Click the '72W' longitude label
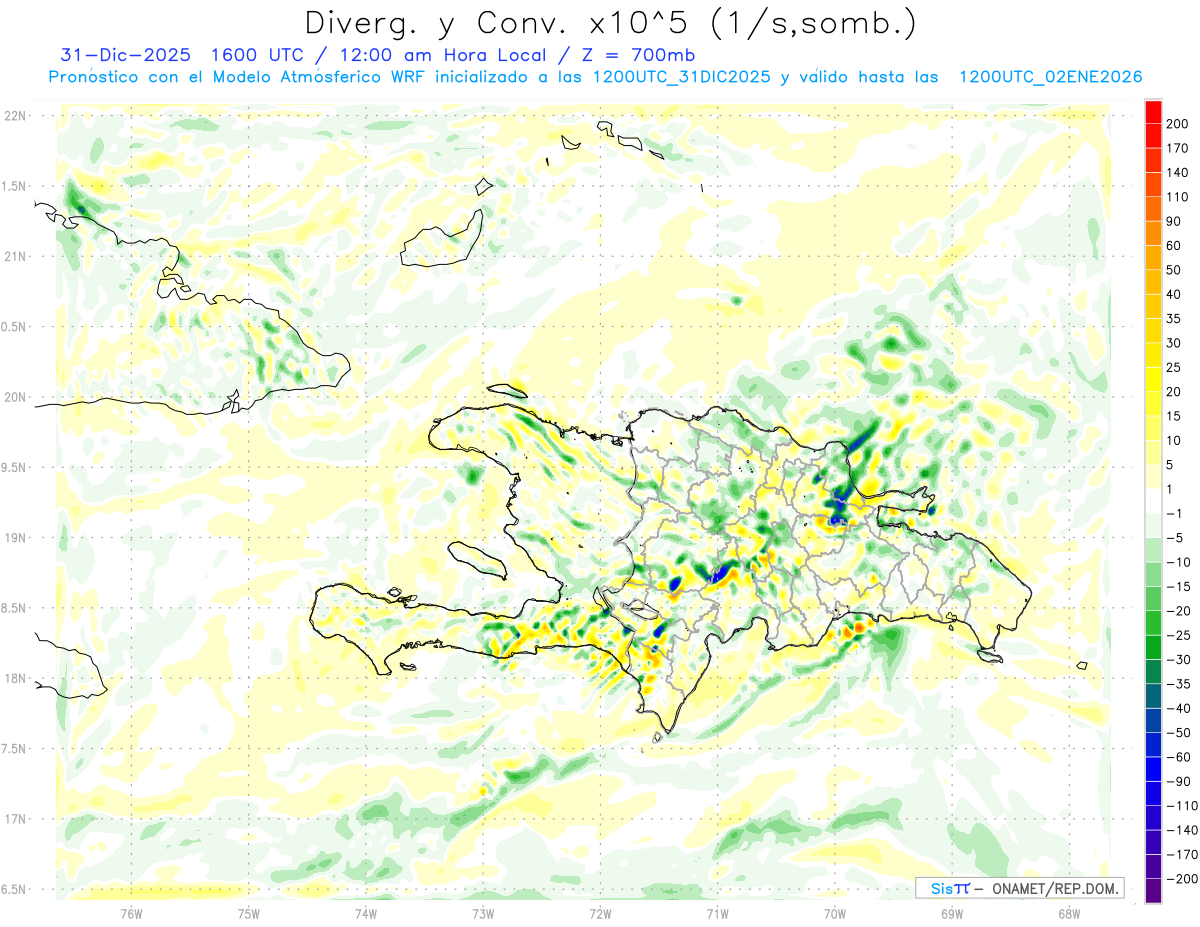Viewport: 1200px width, 927px height. (x=600, y=913)
